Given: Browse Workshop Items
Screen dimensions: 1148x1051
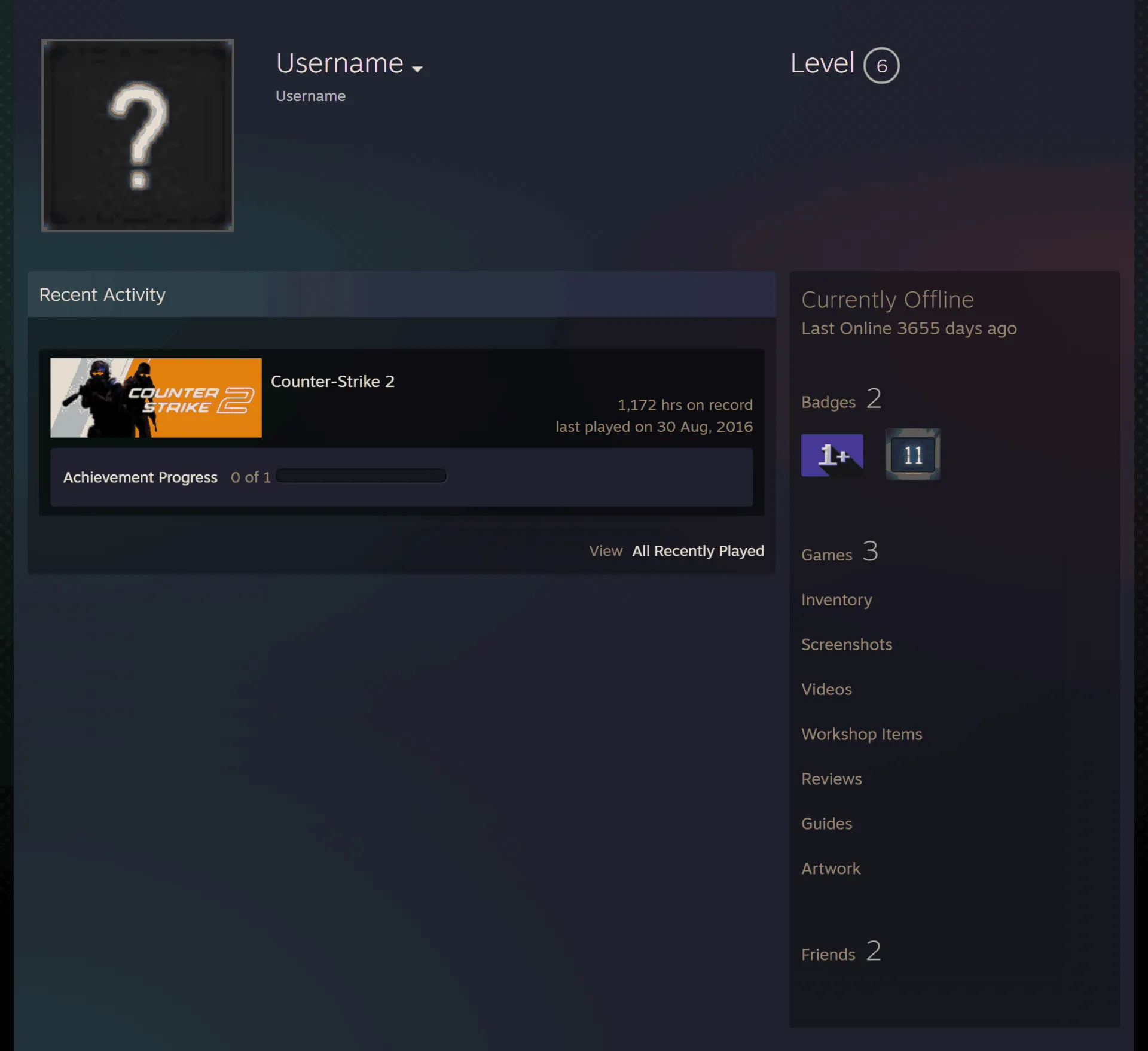Looking at the screenshot, I should 862,734.
